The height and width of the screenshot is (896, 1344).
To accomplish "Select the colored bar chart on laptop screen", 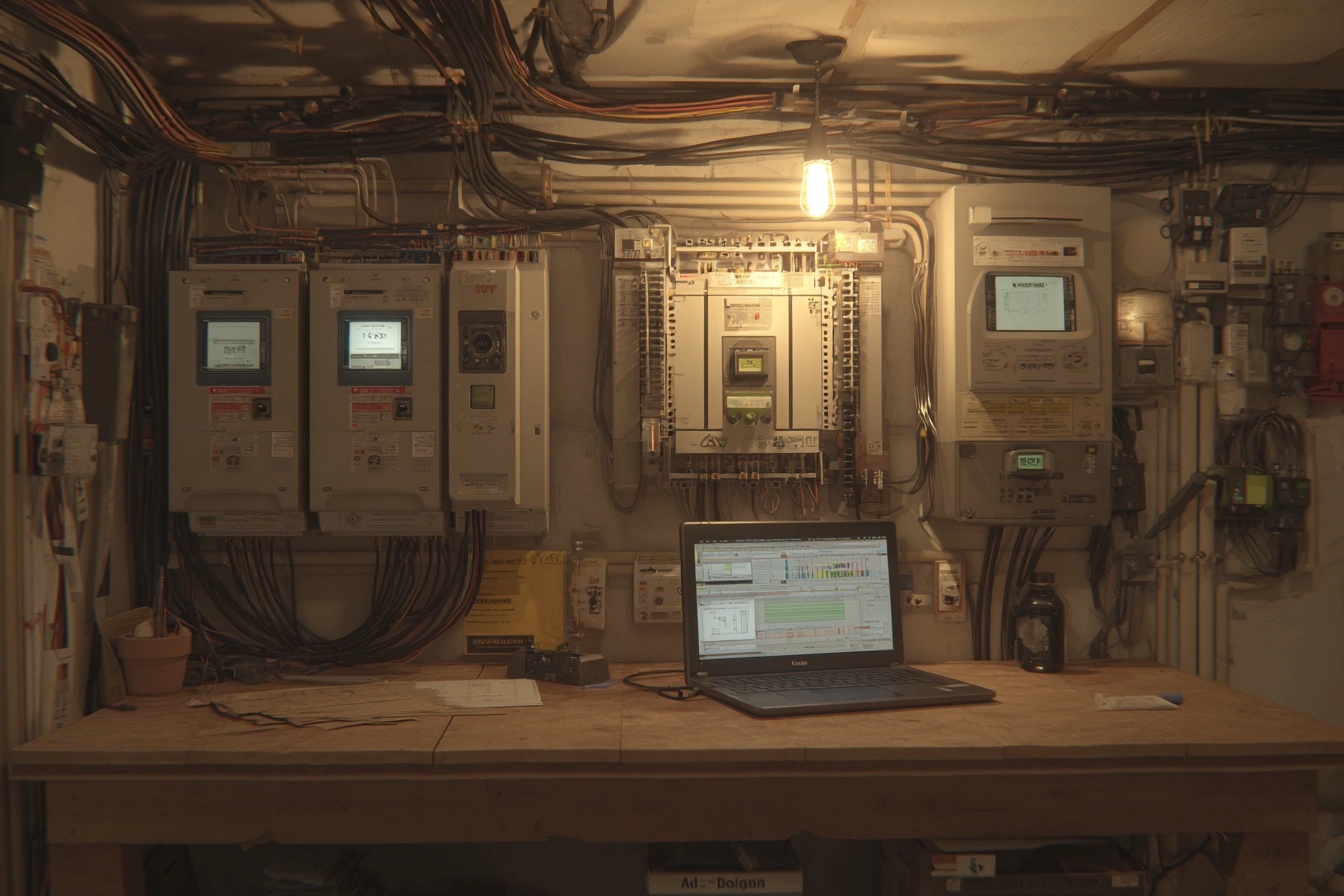I will point(828,569).
